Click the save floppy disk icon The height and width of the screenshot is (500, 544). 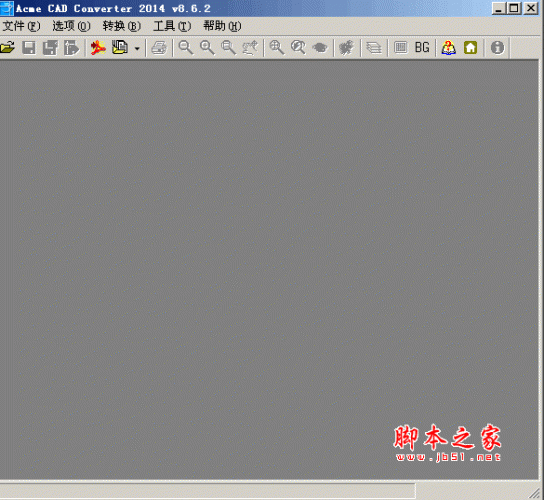(29, 48)
